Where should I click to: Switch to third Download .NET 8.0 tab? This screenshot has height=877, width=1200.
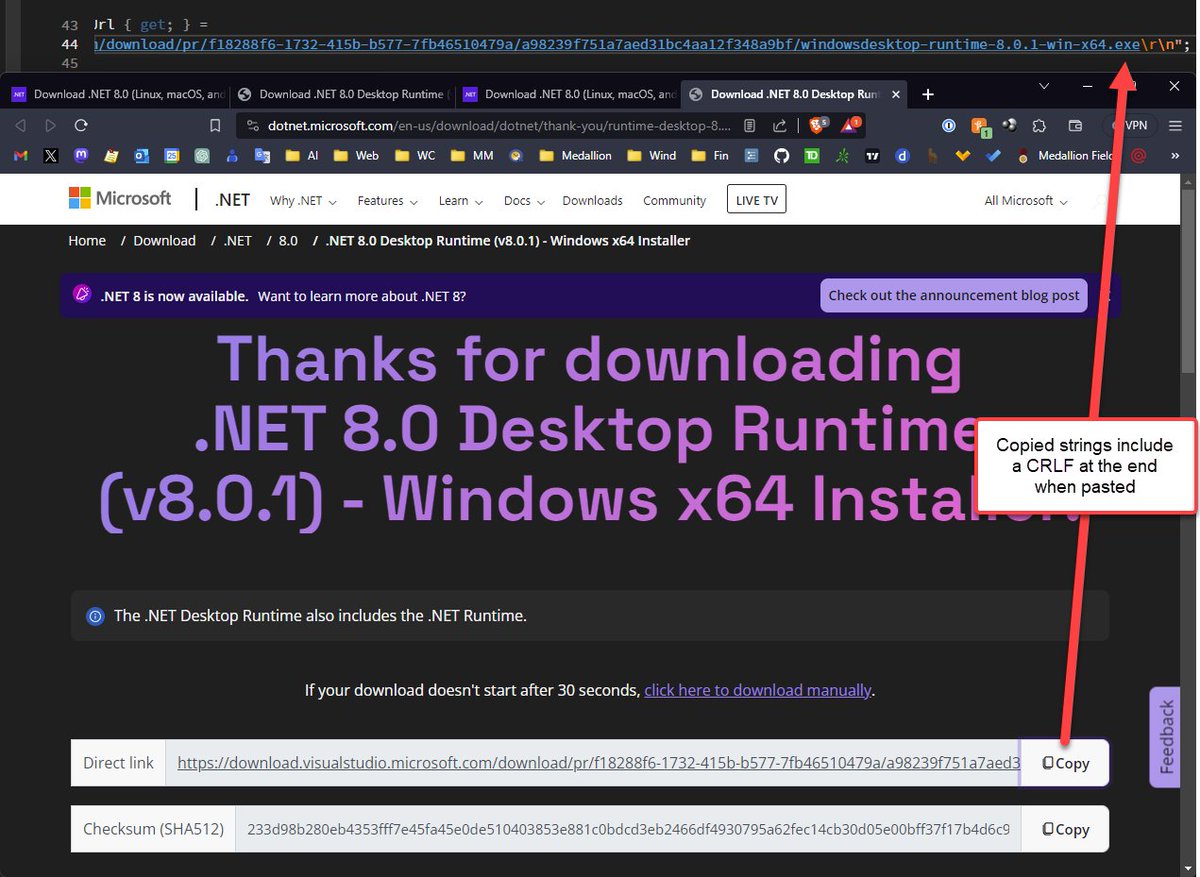pos(568,94)
